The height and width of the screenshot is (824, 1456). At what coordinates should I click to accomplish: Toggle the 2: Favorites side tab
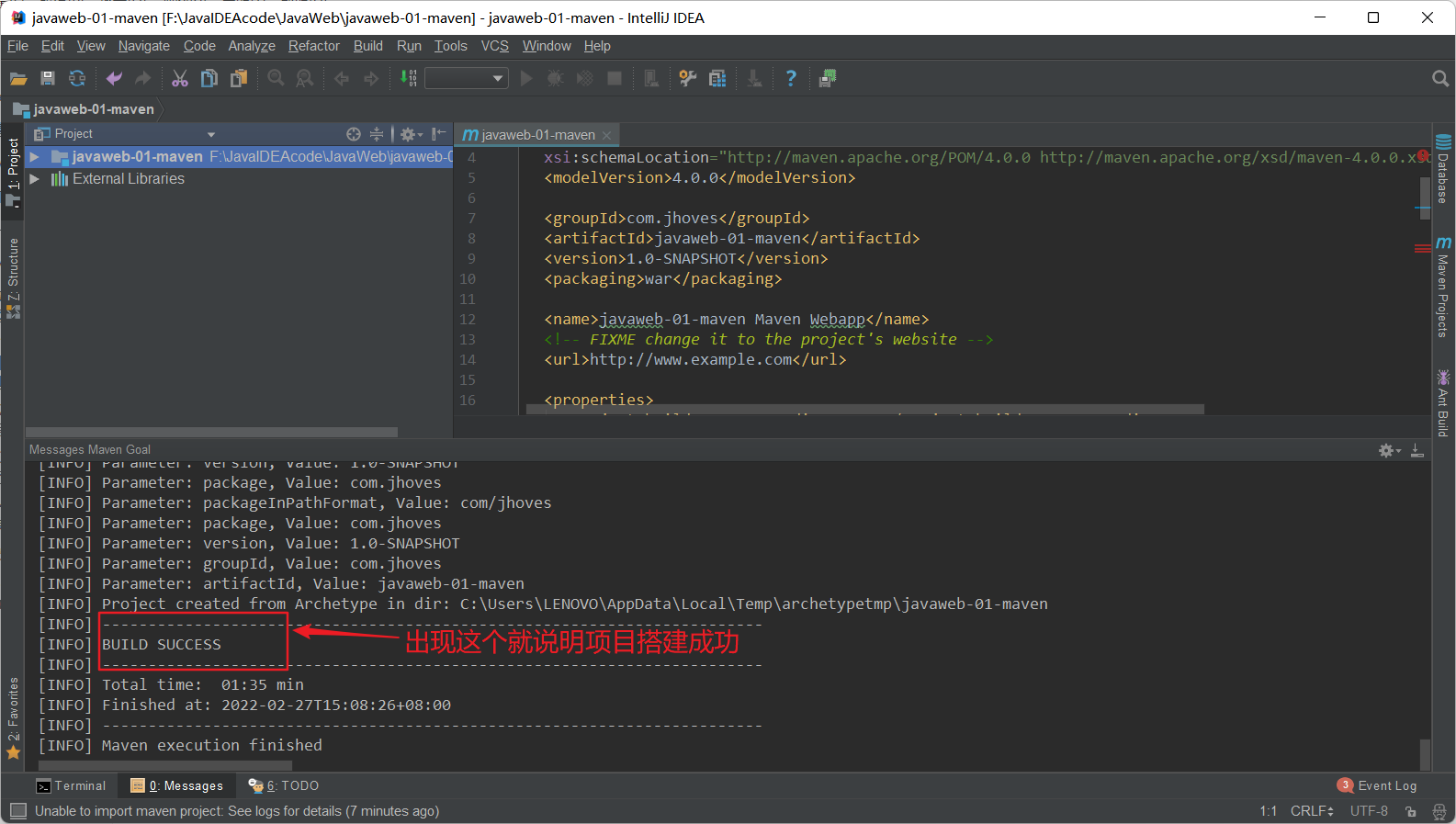13,718
